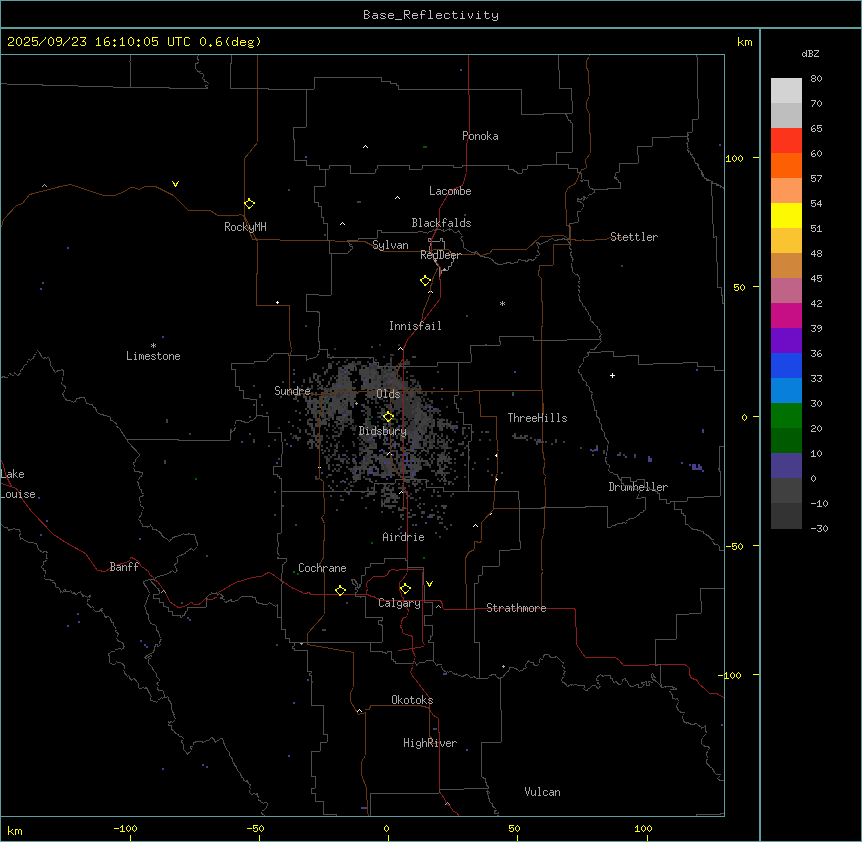
Task: Click the Stettler city label
Action: (x=634, y=237)
